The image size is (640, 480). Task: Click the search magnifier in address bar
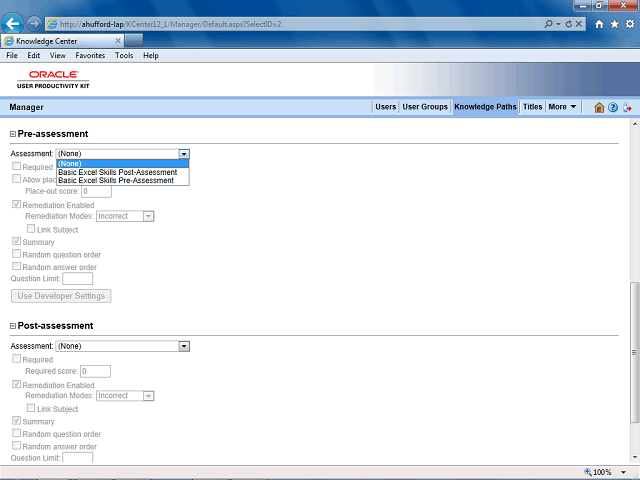click(549, 24)
